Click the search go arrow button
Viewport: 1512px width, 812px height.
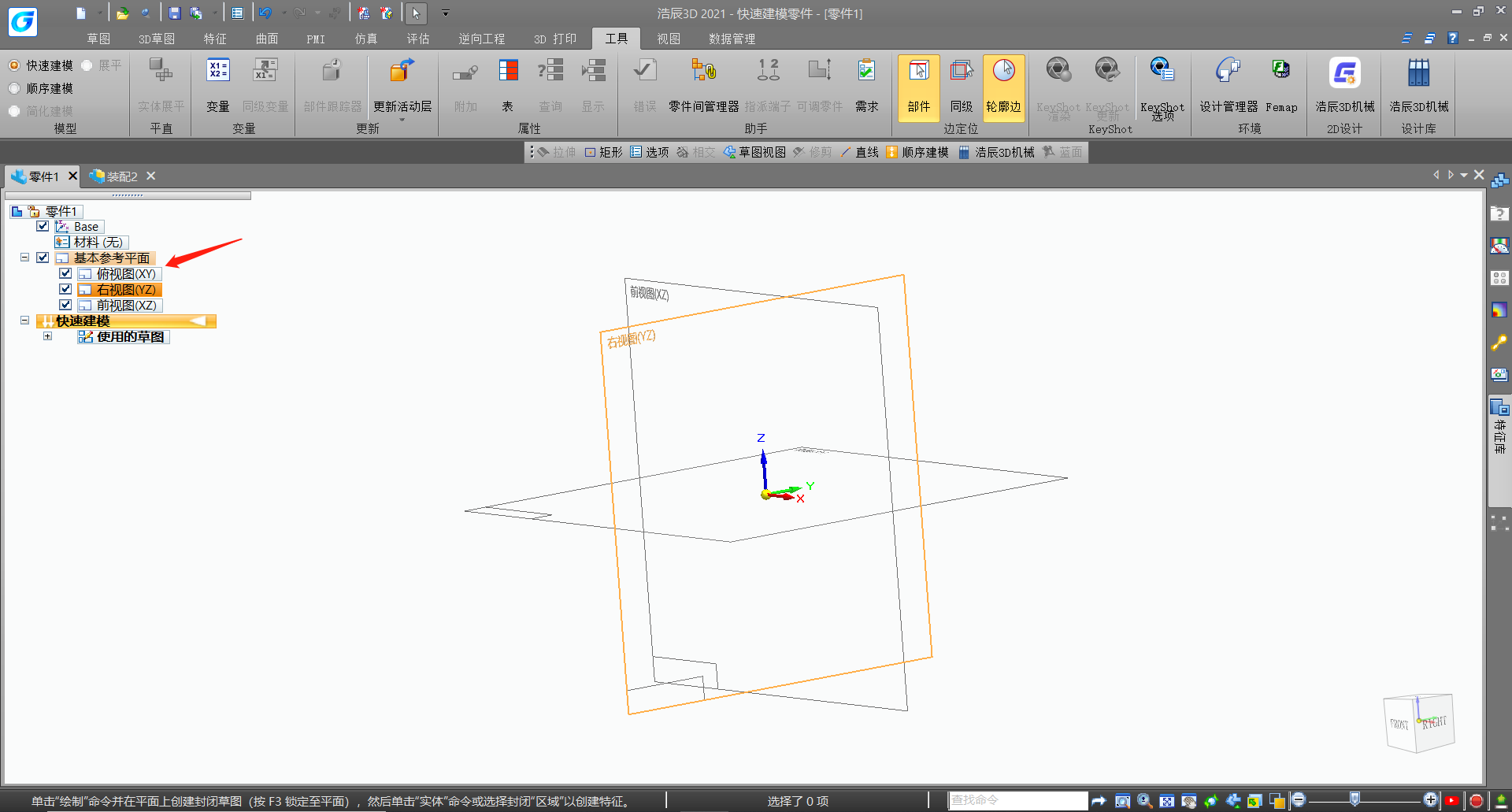1099,800
